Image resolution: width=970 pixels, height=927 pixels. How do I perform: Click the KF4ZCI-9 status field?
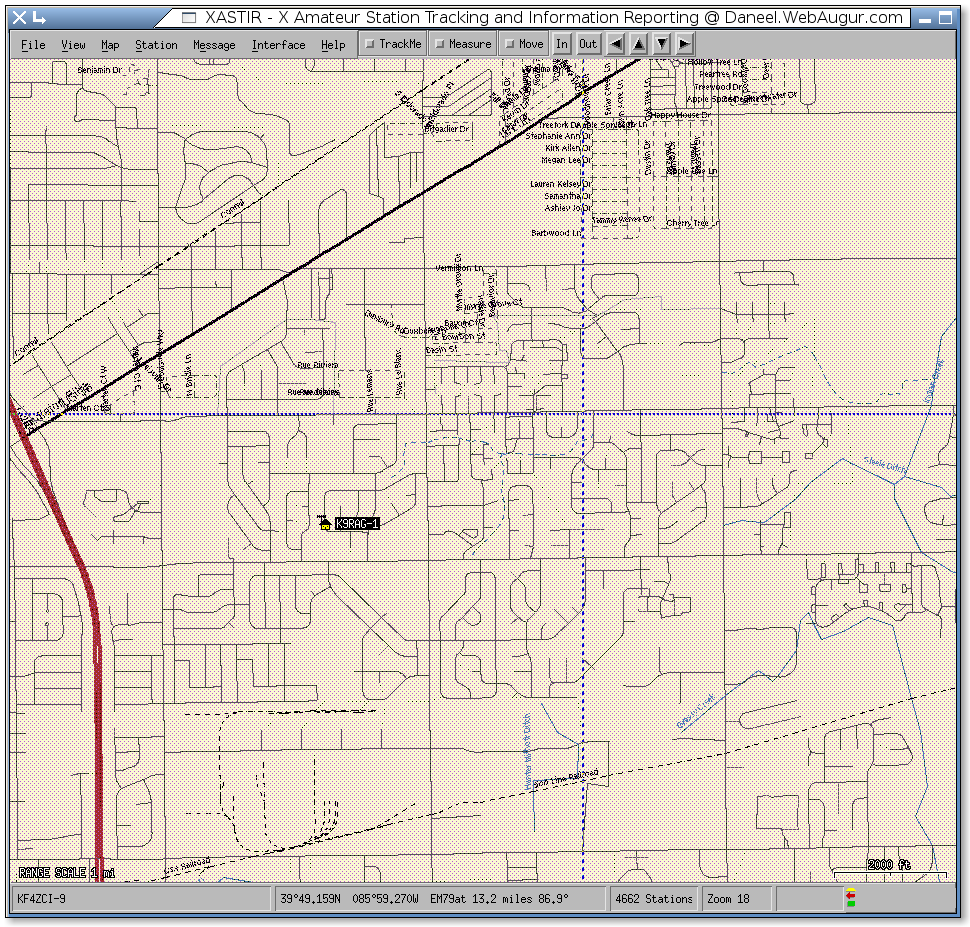pos(142,899)
